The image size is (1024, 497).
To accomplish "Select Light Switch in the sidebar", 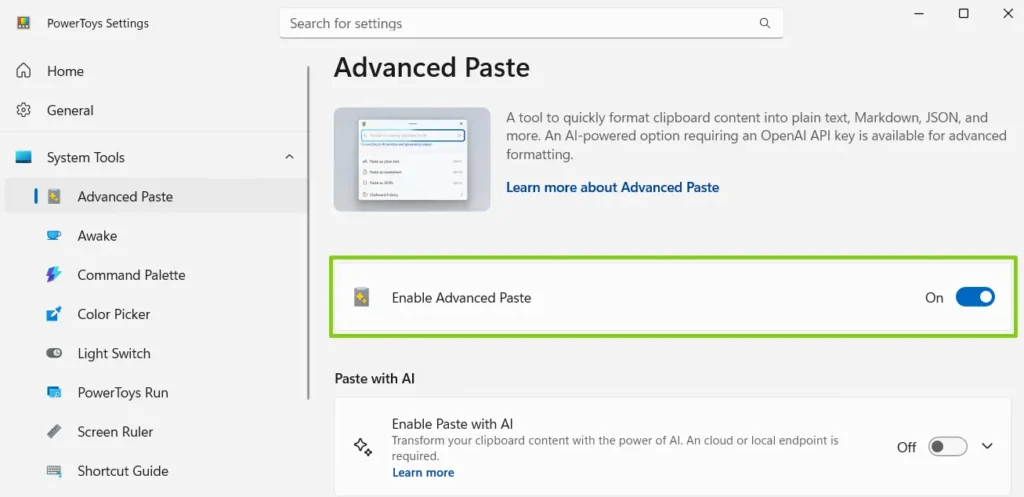I will click(x=154, y=353).
